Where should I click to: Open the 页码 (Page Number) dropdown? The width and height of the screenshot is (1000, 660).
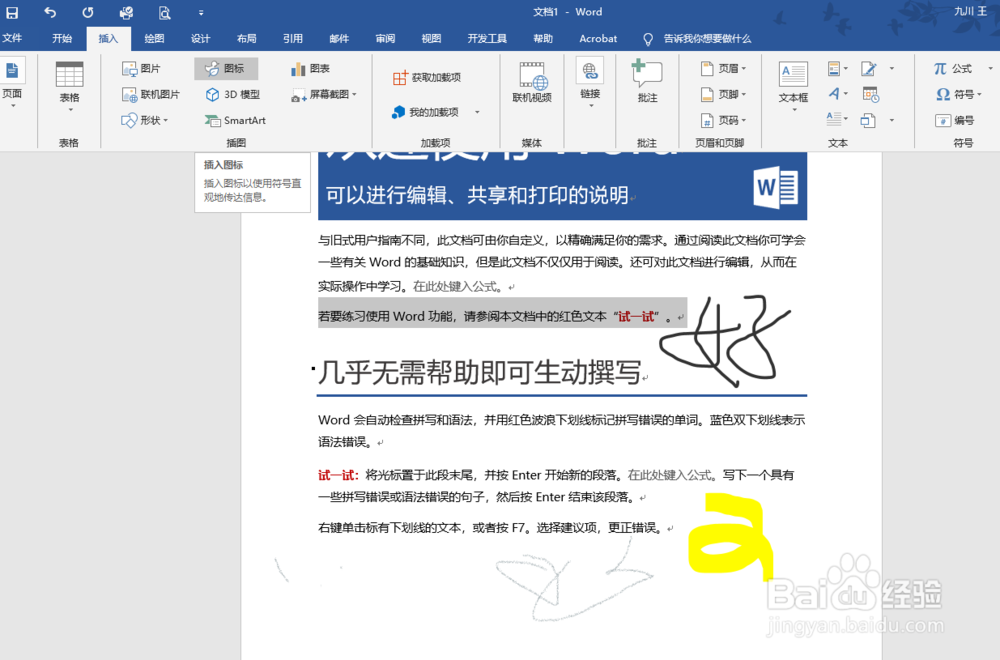(x=723, y=120)
